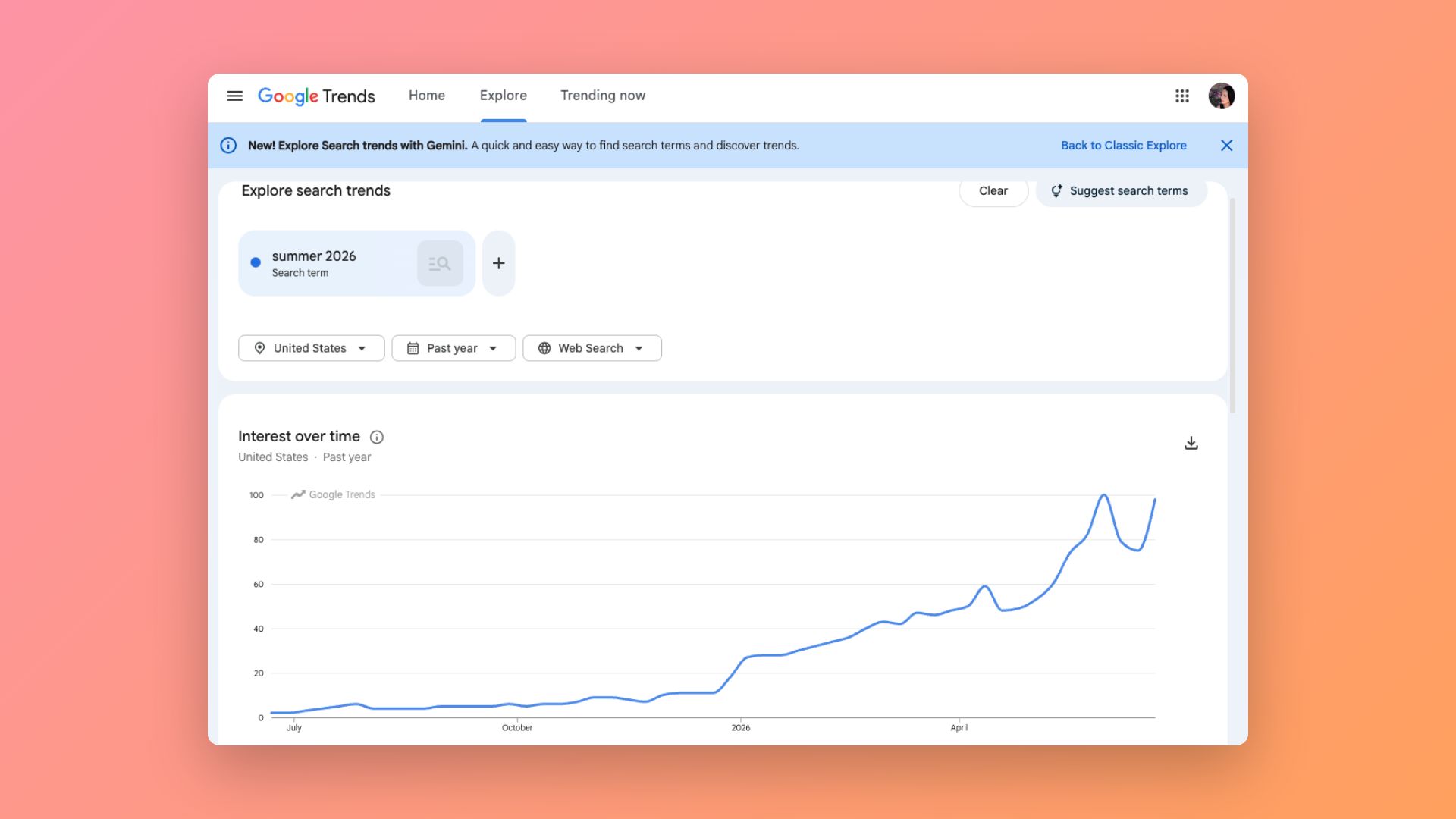Click the 2026 axis label on the chart
This screenshot has height=819, width=1456.
click(x=741, y=728)
